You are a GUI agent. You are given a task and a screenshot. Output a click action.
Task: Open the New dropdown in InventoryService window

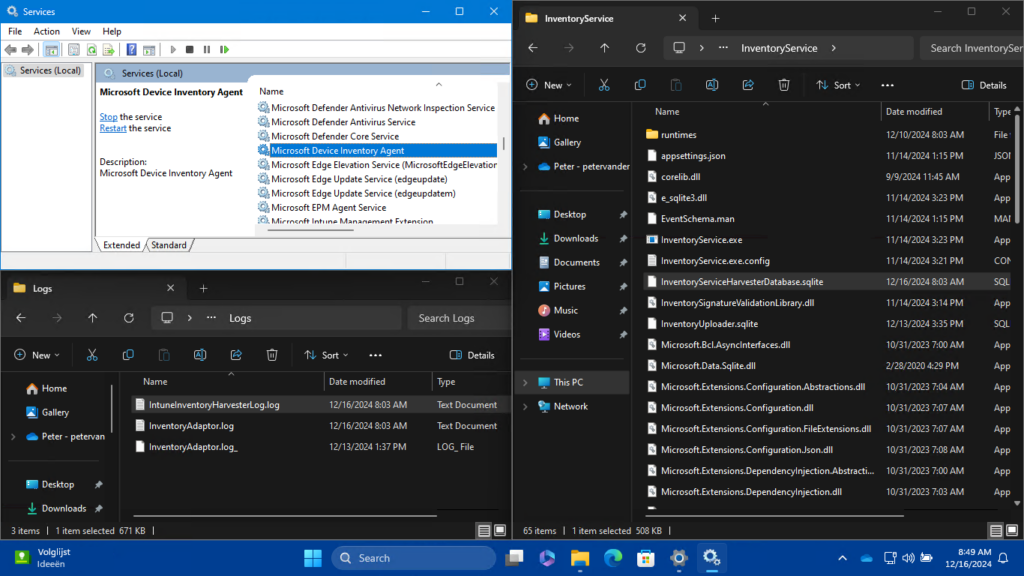click(549, 85)
